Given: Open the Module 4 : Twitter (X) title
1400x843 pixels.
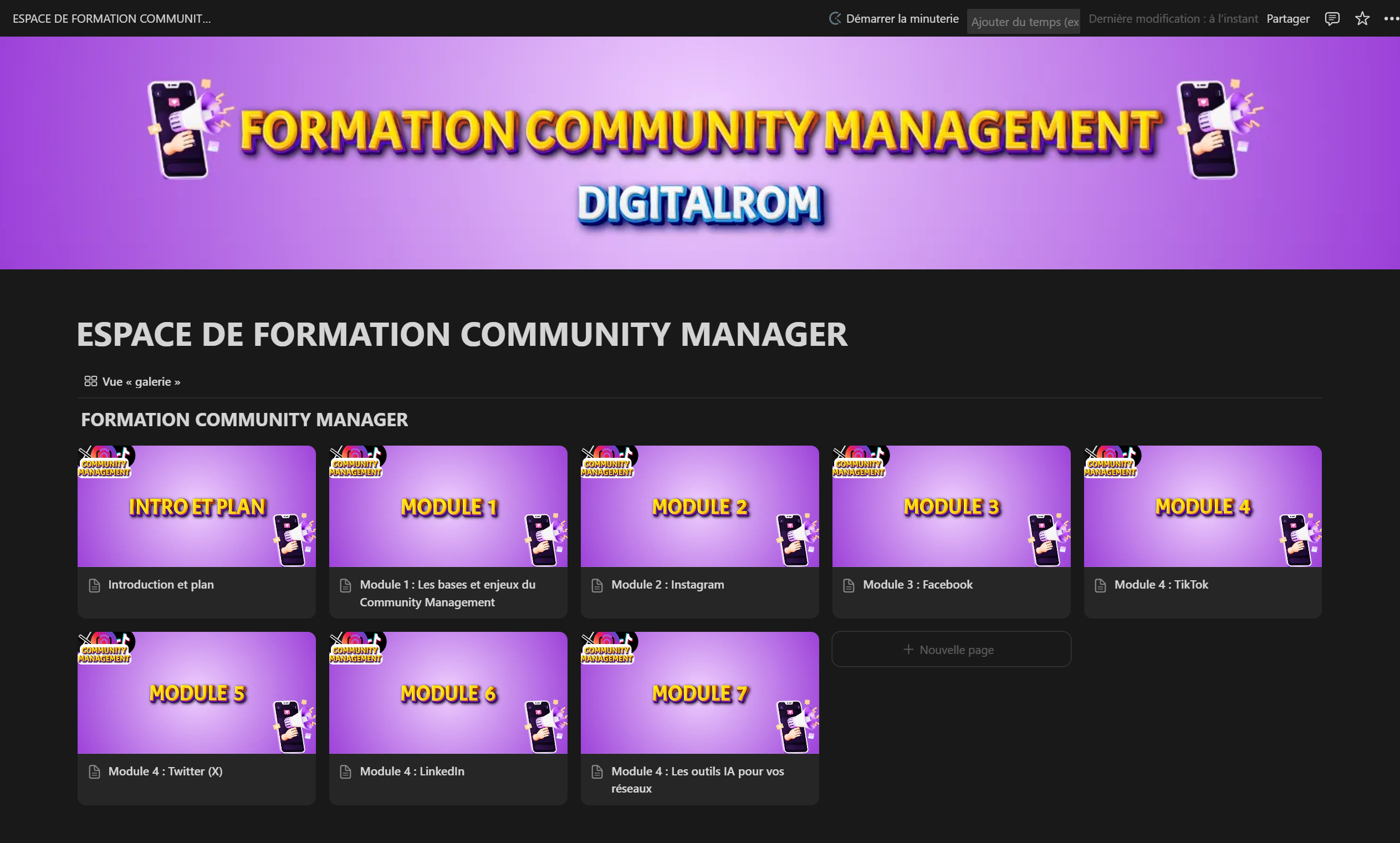Looking at the screenshot, I should [x=165, y=772].
